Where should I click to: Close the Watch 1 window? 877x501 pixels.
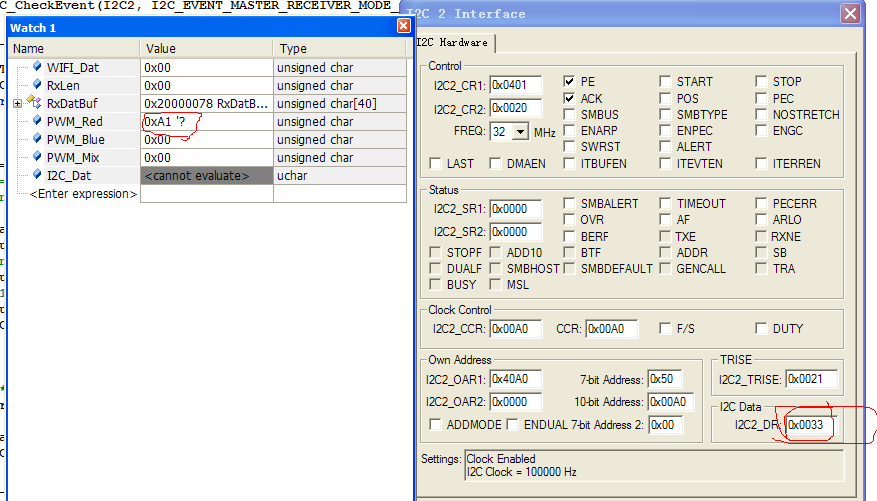click(x=403, y=26)
